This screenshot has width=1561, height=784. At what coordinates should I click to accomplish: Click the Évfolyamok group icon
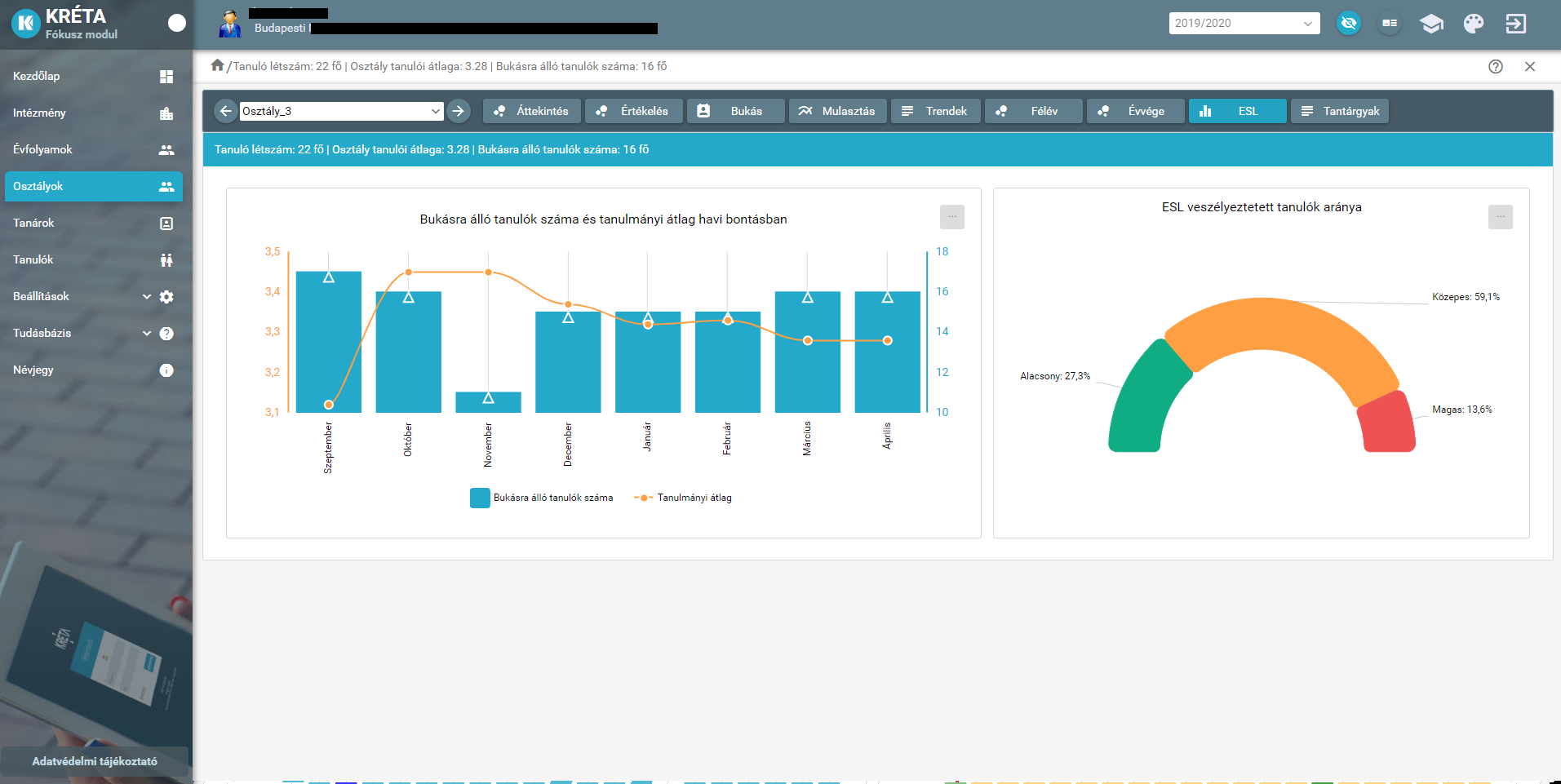tap(166, 150)
